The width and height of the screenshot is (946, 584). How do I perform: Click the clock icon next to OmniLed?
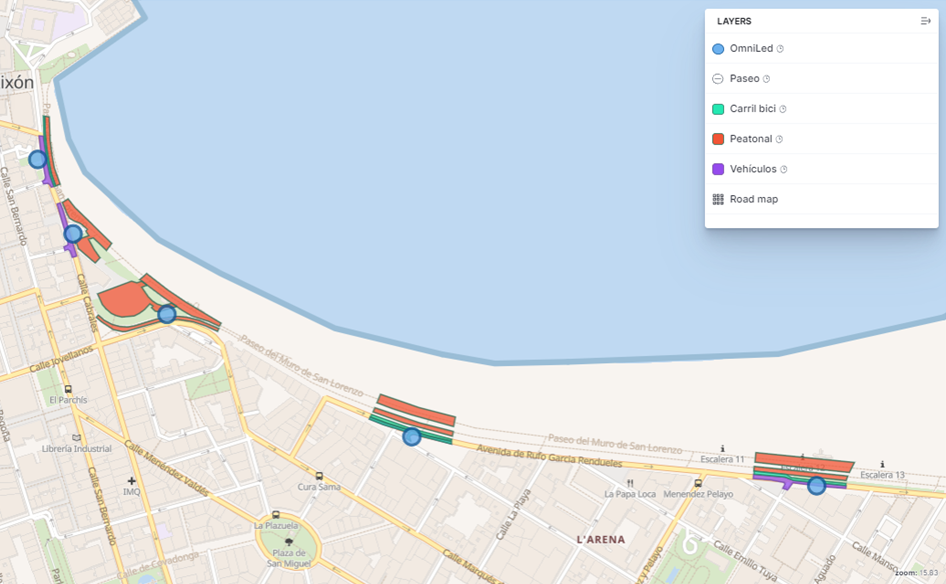(x=780, y=49)
